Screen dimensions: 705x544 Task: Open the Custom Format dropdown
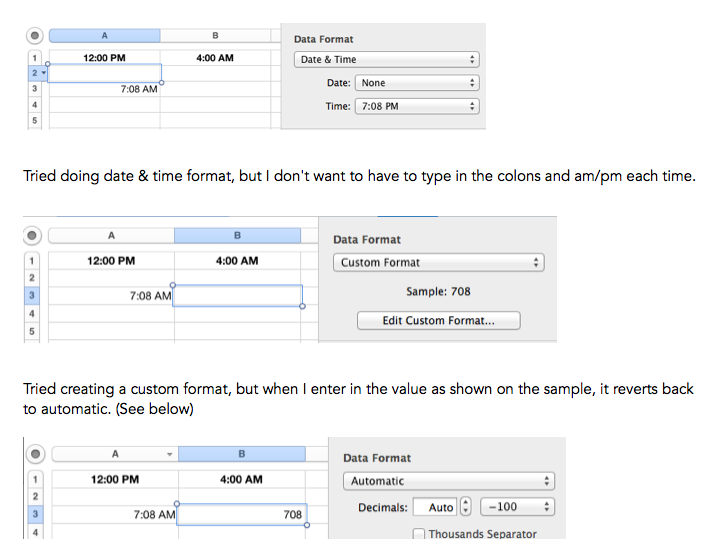(438, 263)
